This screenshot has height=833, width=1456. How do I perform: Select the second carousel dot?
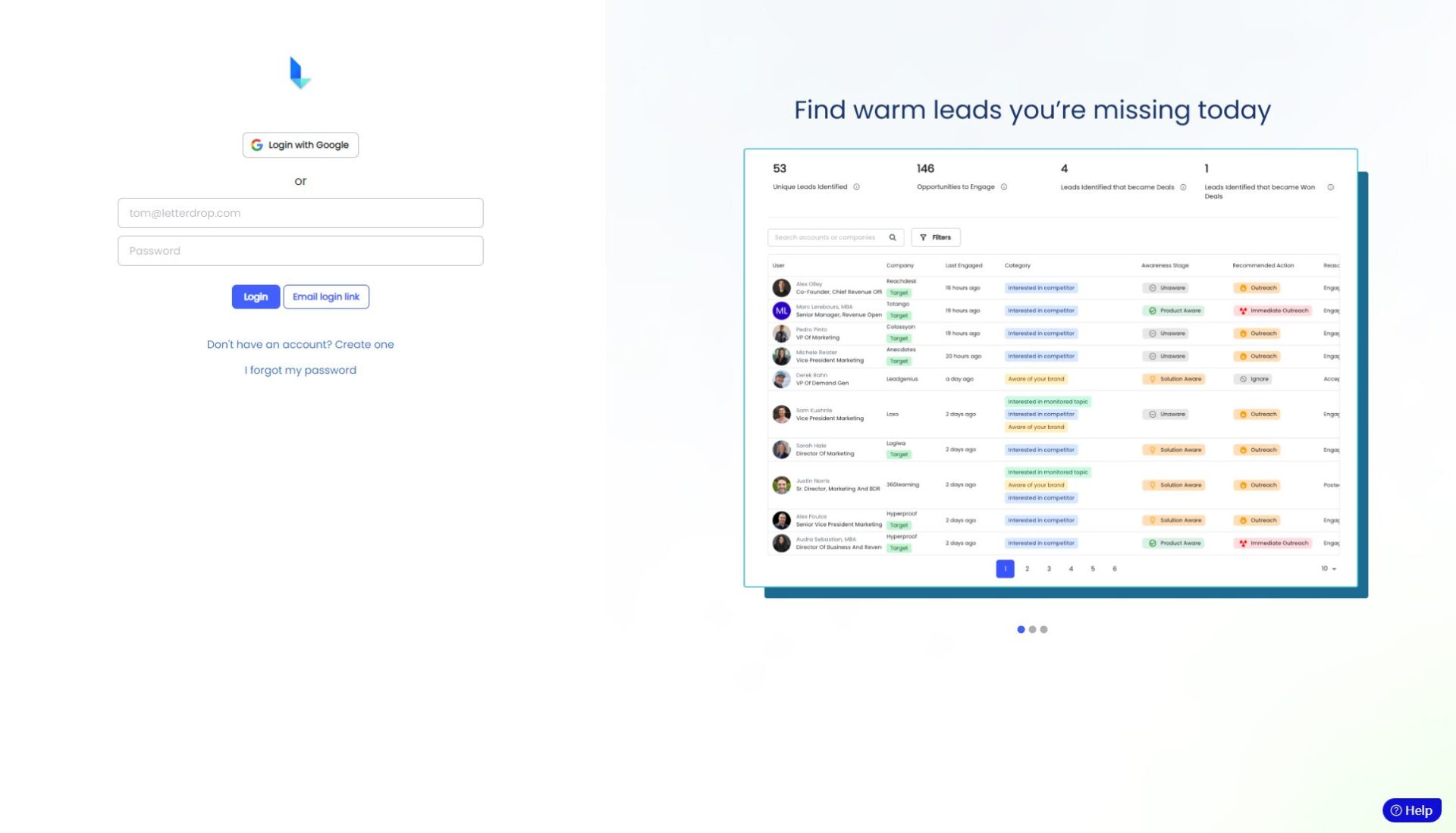[1032, 629]
